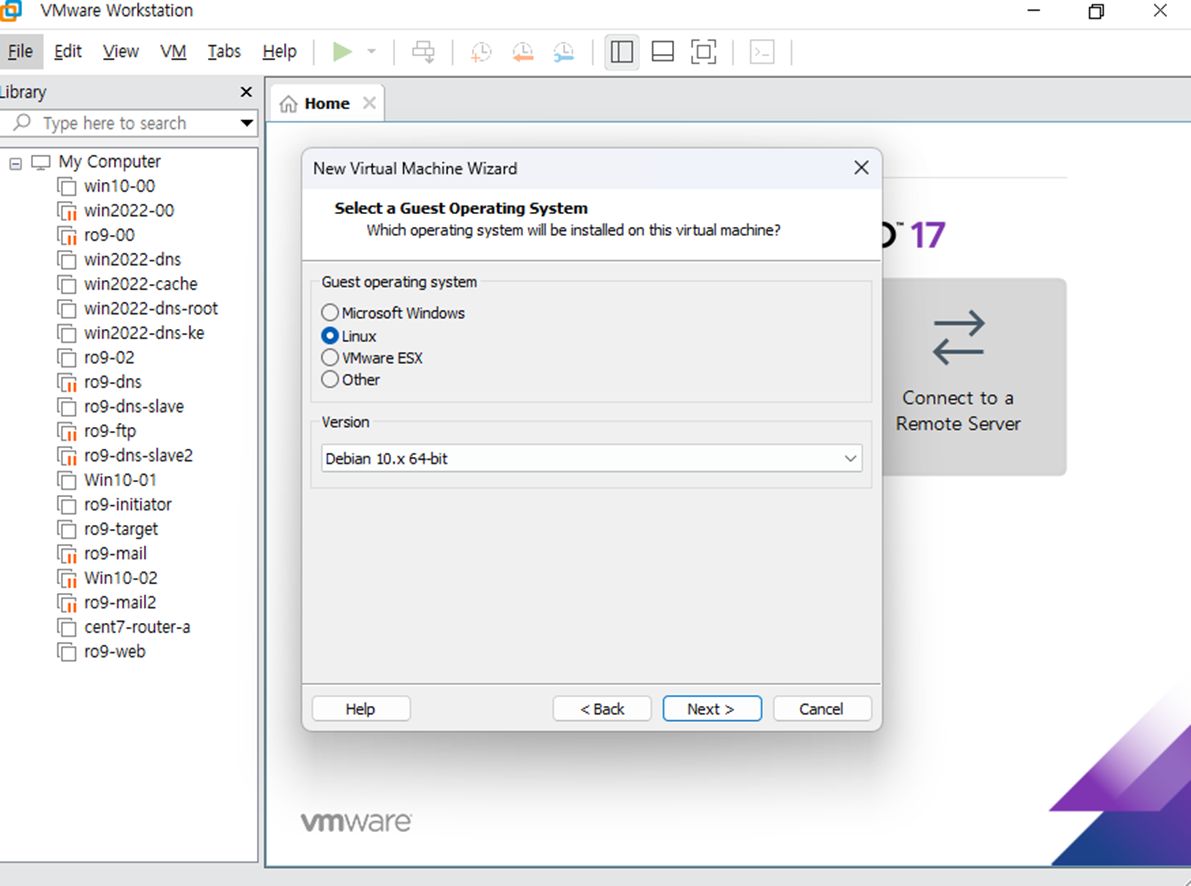
Task: Select win2022-dns-ke in the library
Action: 144,333
